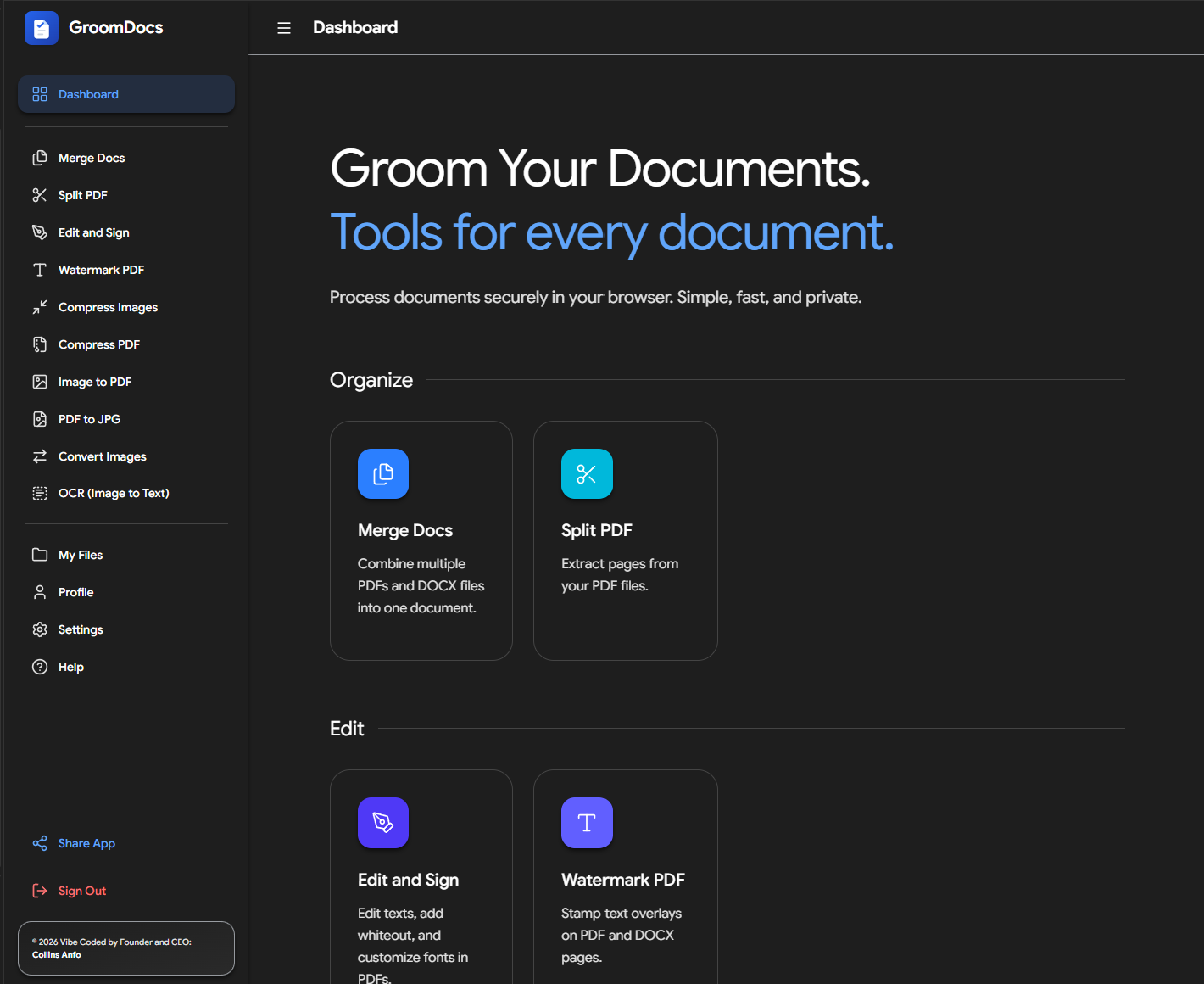This screenshot has height=984, width=1204.
Task: Click the Compress Images arrows icon
Action: [x=40, y=307]
